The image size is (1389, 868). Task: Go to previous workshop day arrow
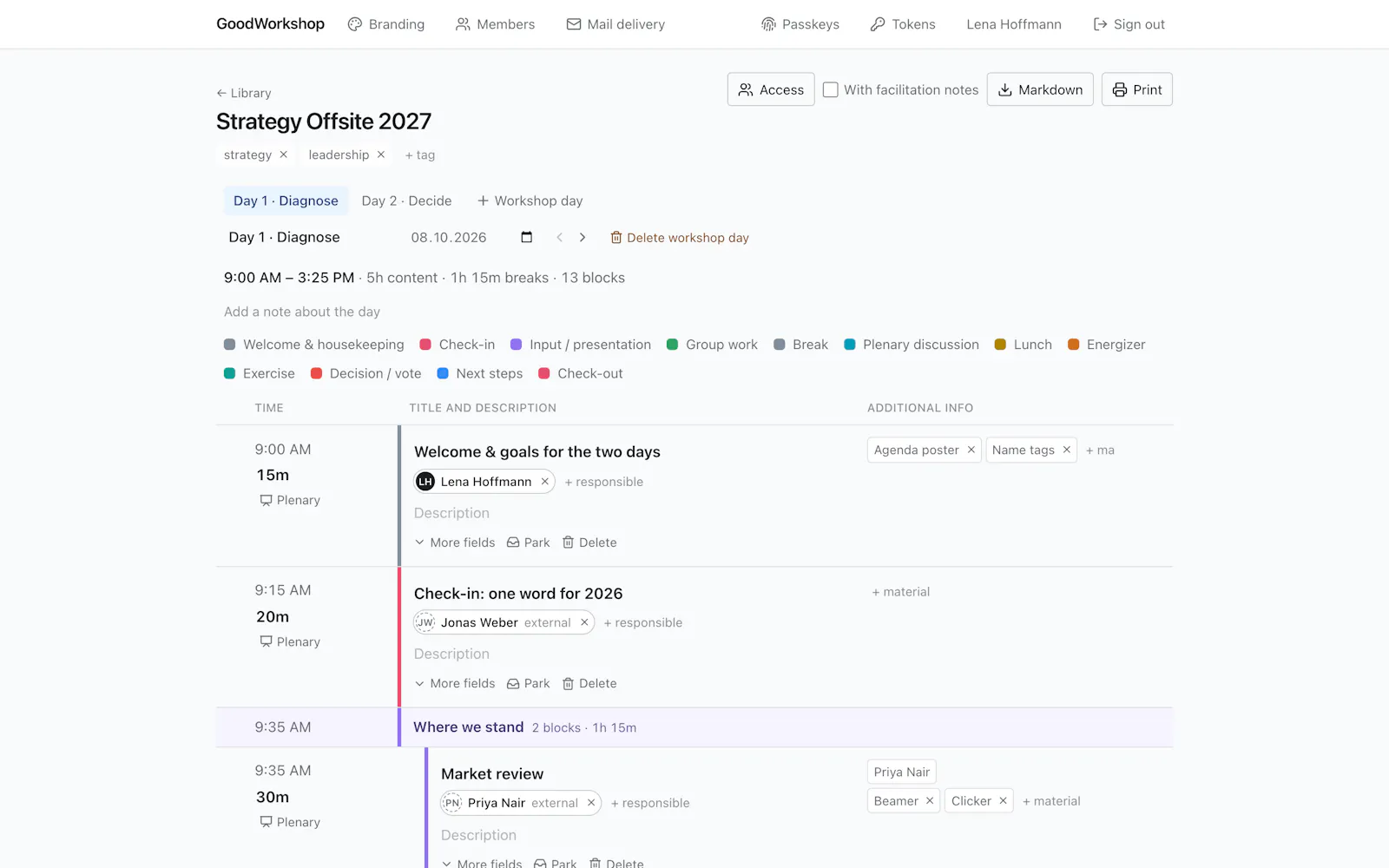pyautogui.click(x=560, y=237)
